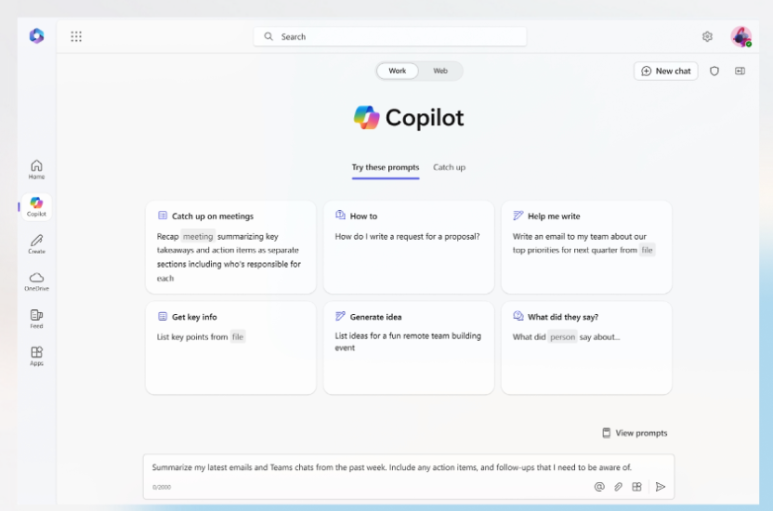
Task: Send the message with arrow icon
Action: (661, 487)
